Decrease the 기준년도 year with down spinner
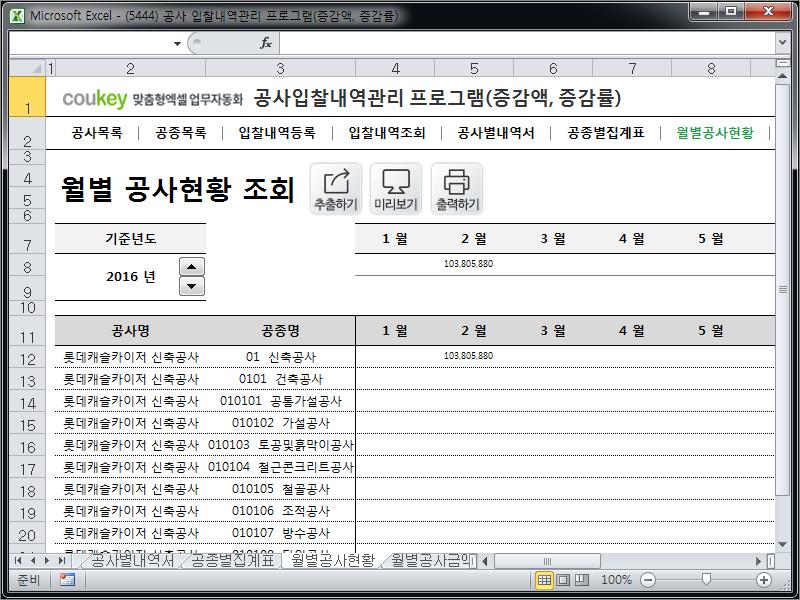 (192, 286)
